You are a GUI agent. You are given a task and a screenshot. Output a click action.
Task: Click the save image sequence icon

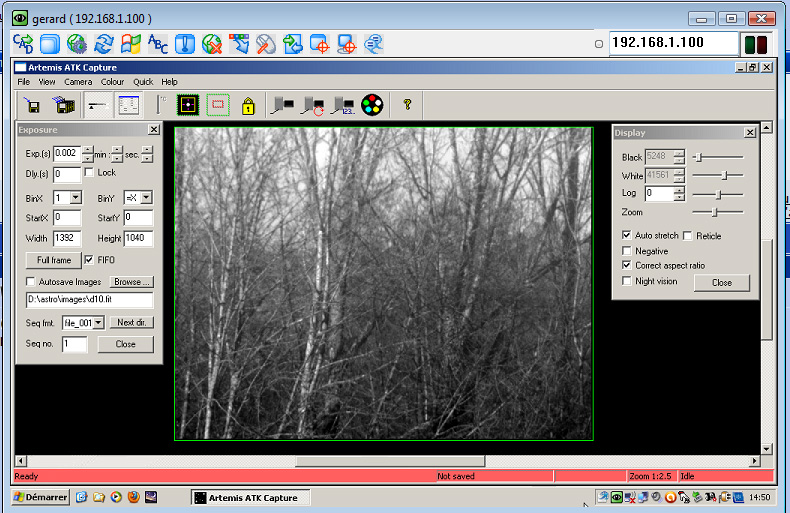pos(64,105)
